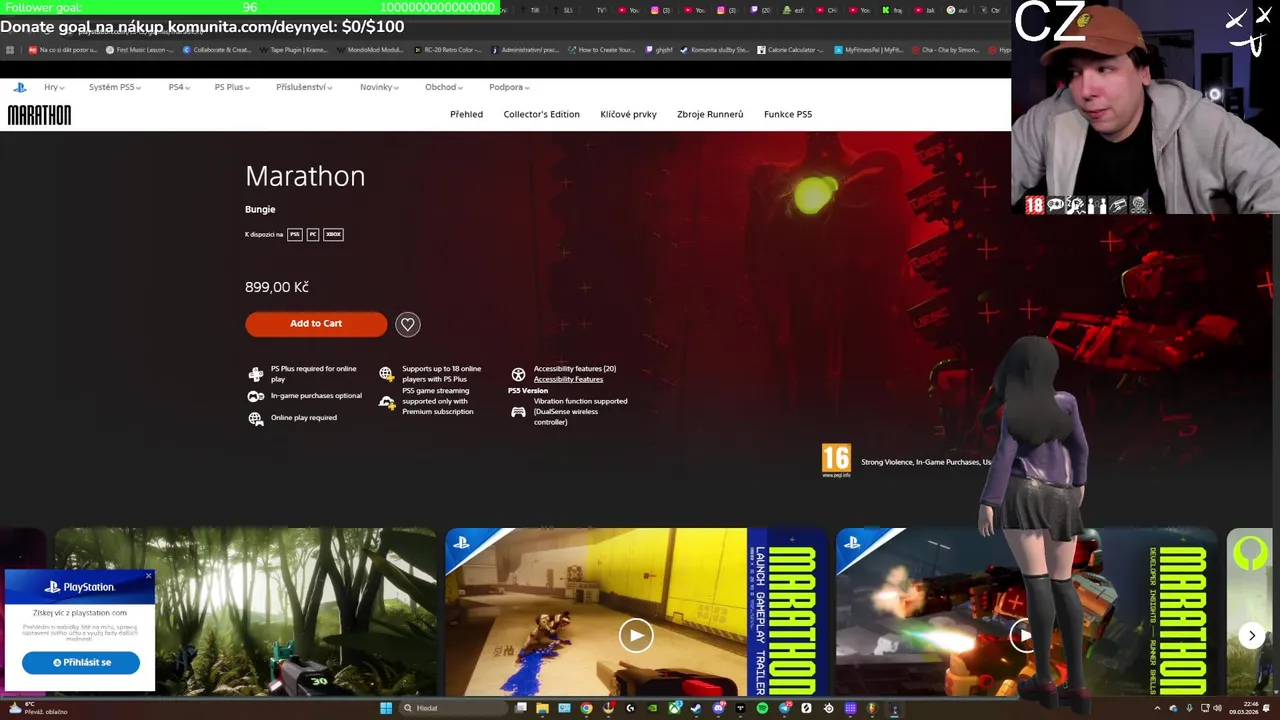Open the RC-20 Retro Color bookmark
1280x720 pixels.
pos(446,49)
